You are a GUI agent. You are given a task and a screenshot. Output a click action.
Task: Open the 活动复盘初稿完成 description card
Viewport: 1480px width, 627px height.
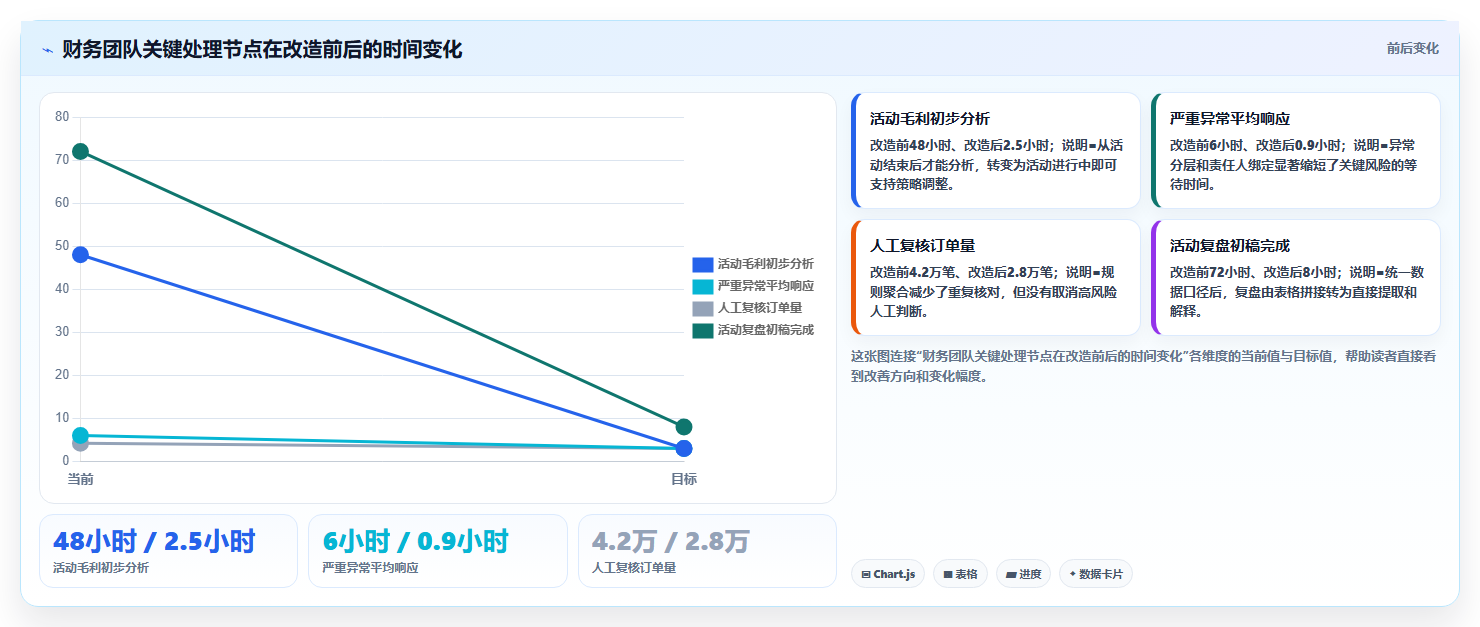[x=1296, y=278]
